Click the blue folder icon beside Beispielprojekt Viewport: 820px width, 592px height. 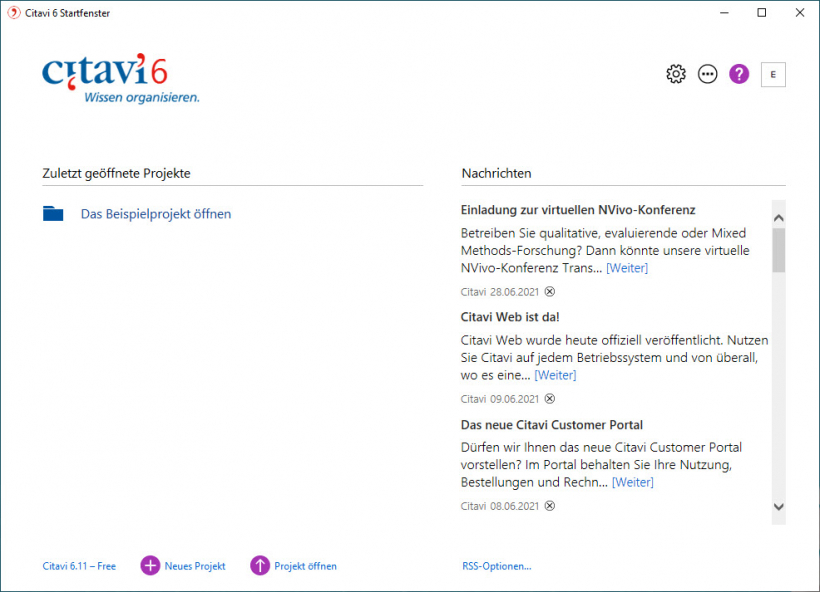[53, 213]
